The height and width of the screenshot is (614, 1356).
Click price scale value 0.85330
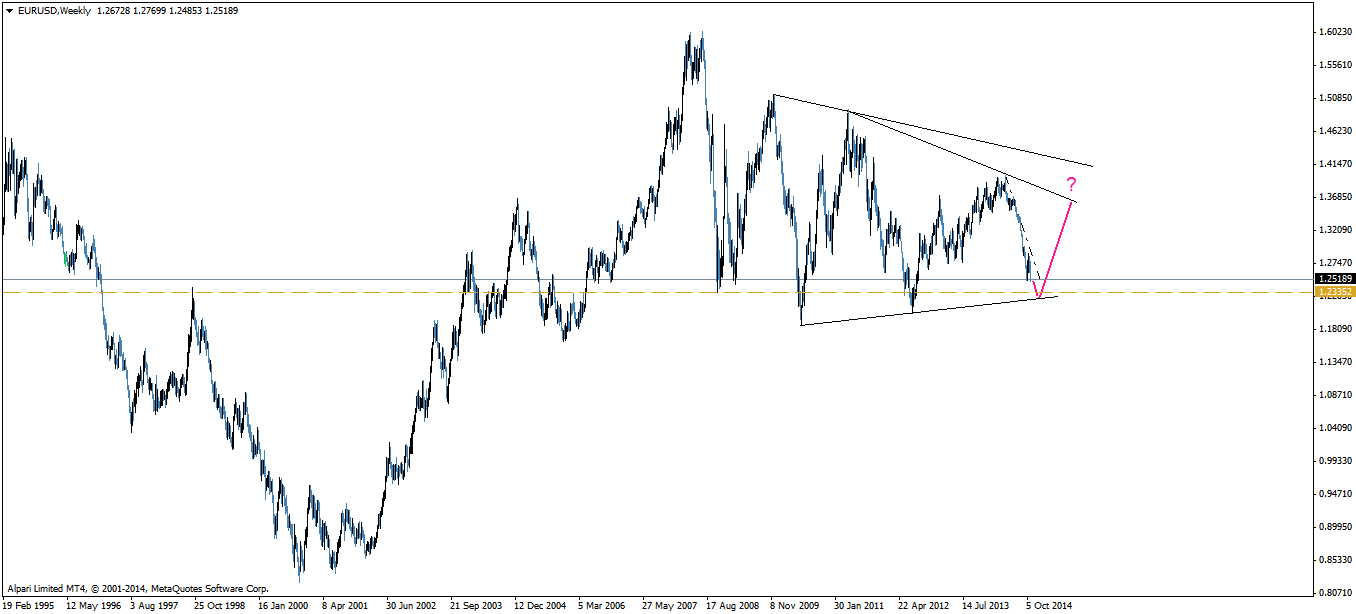1337,560
